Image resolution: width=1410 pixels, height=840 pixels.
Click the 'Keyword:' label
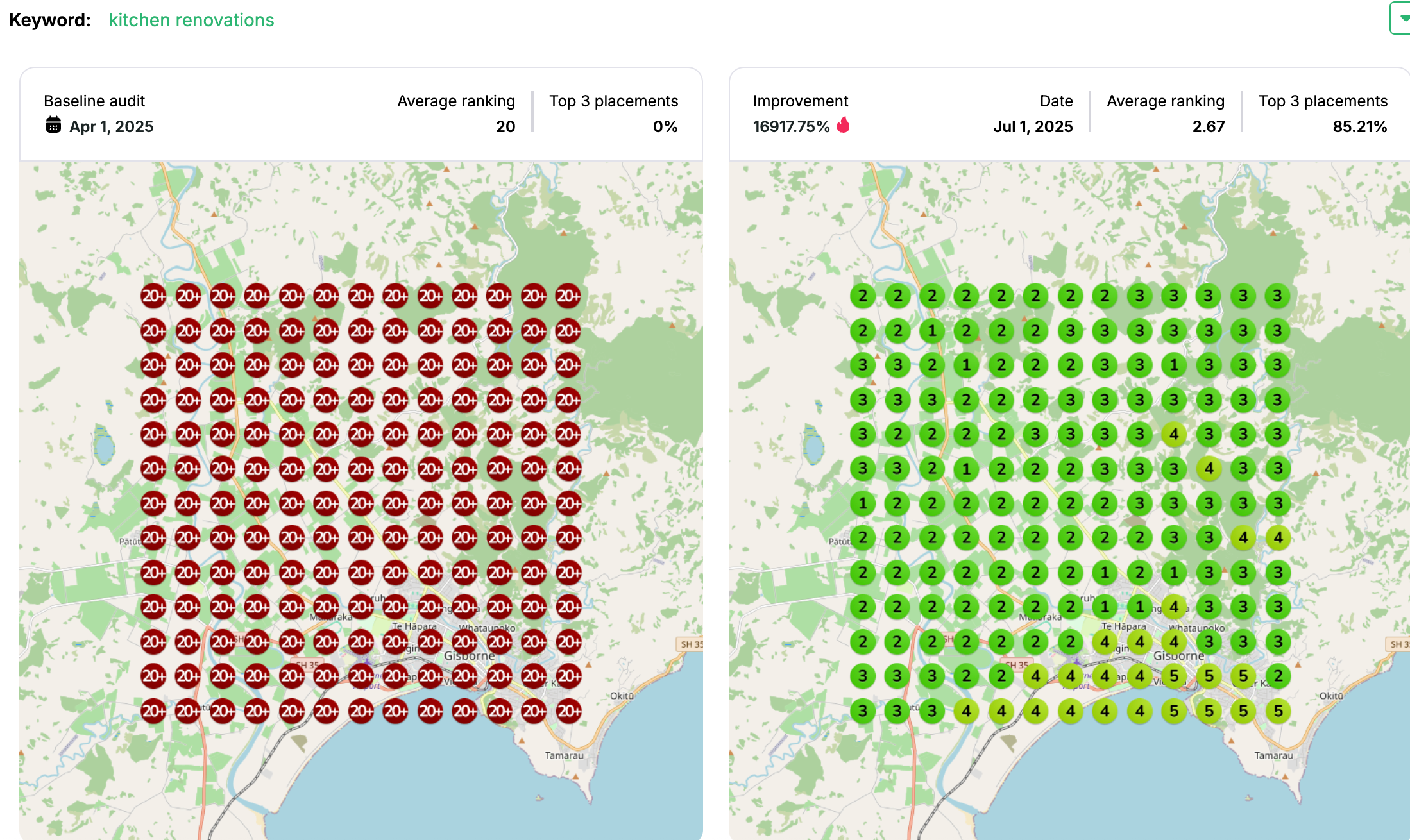coord(50,20)
